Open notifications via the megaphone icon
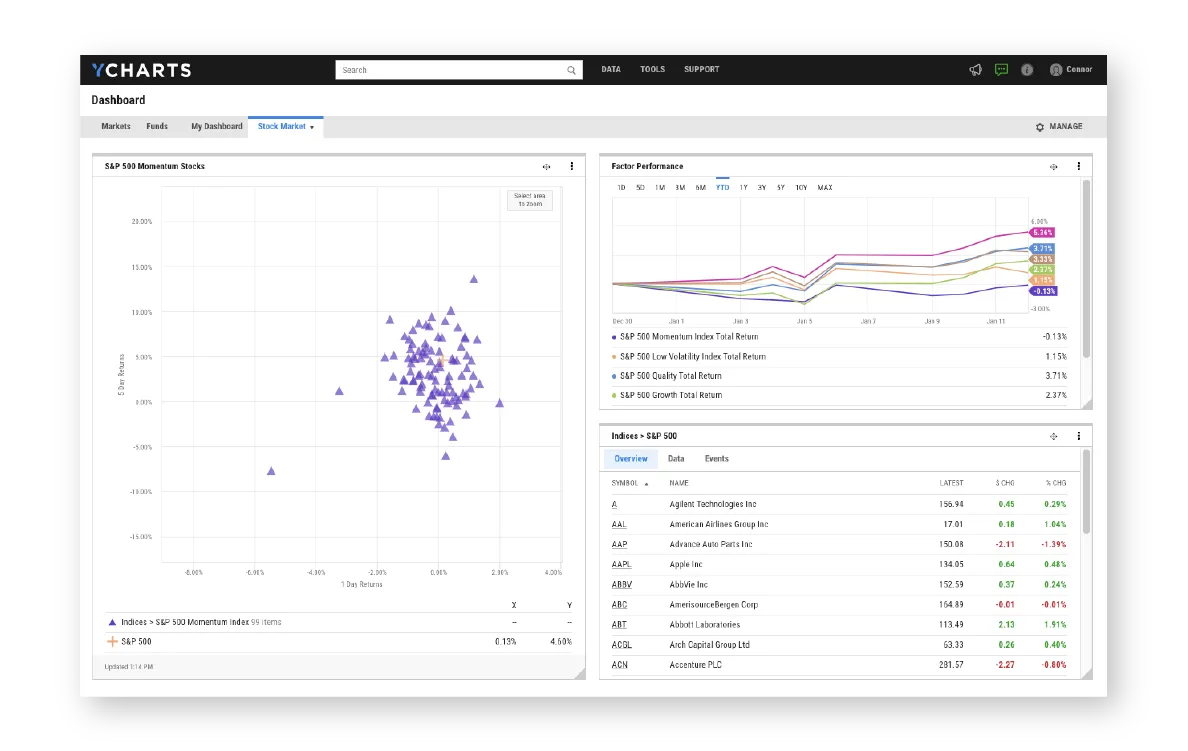The image size is (1188, 751). coord(975,69)
